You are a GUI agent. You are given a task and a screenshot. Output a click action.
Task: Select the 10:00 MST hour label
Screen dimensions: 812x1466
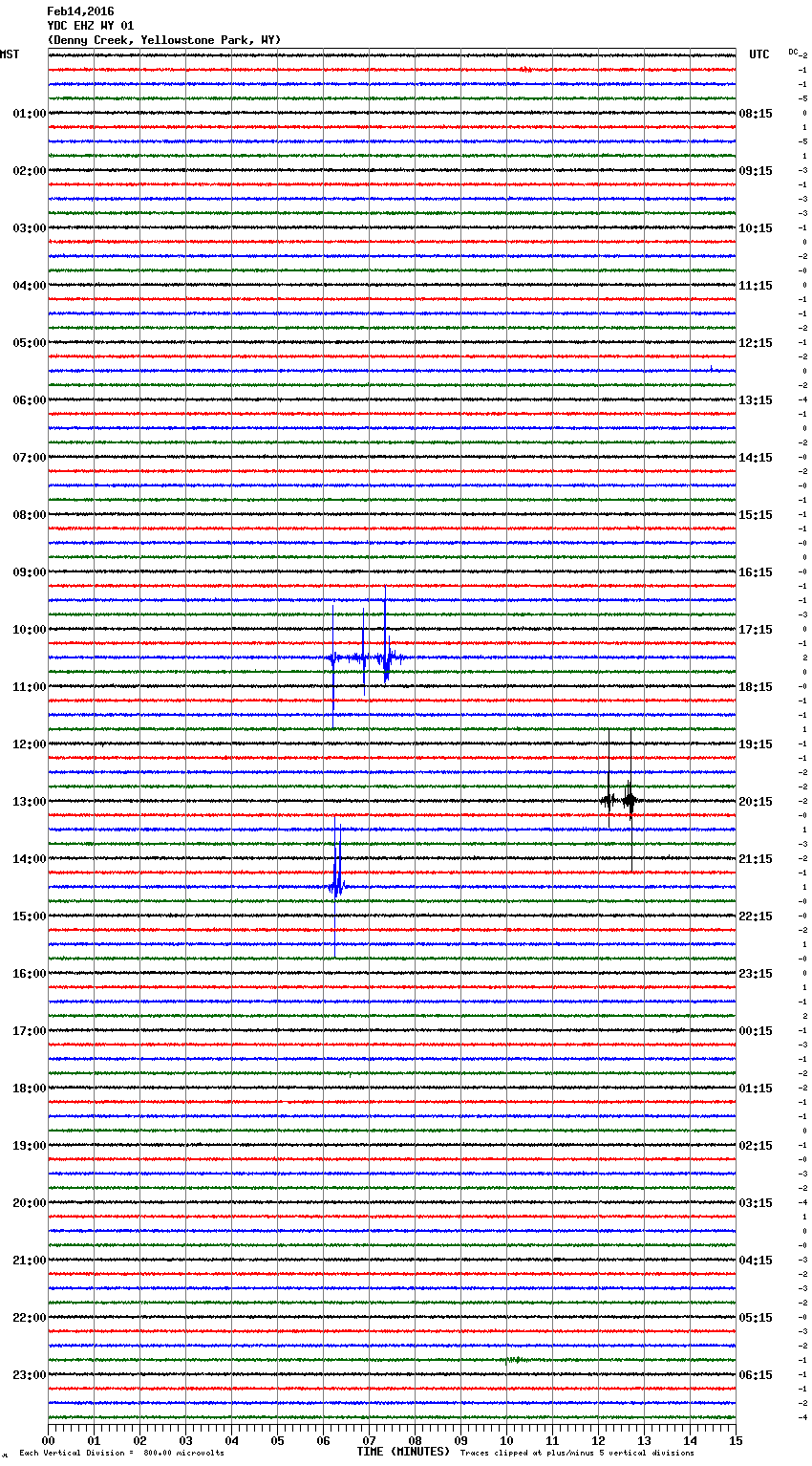(29, 630)
